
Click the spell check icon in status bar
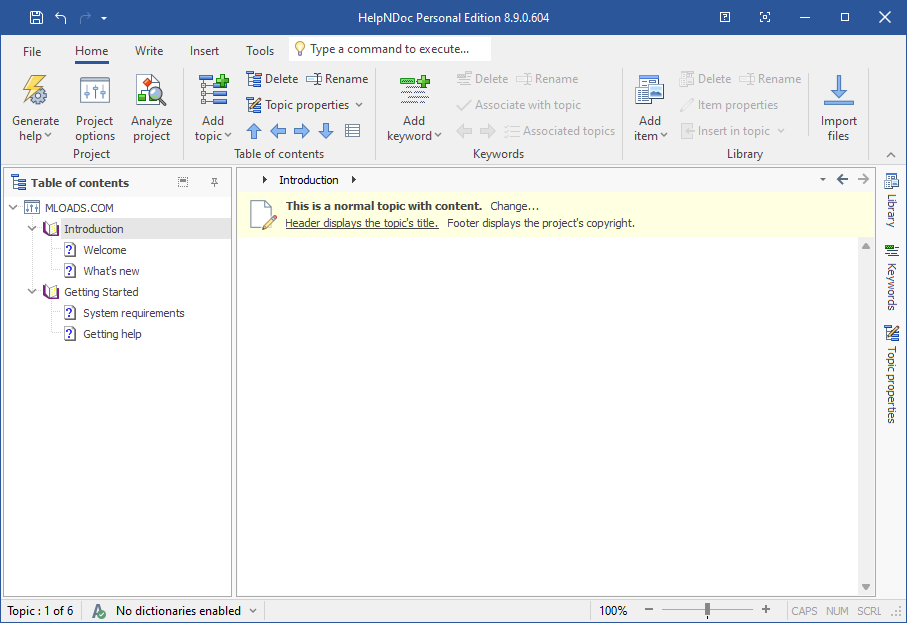[99, 611]
